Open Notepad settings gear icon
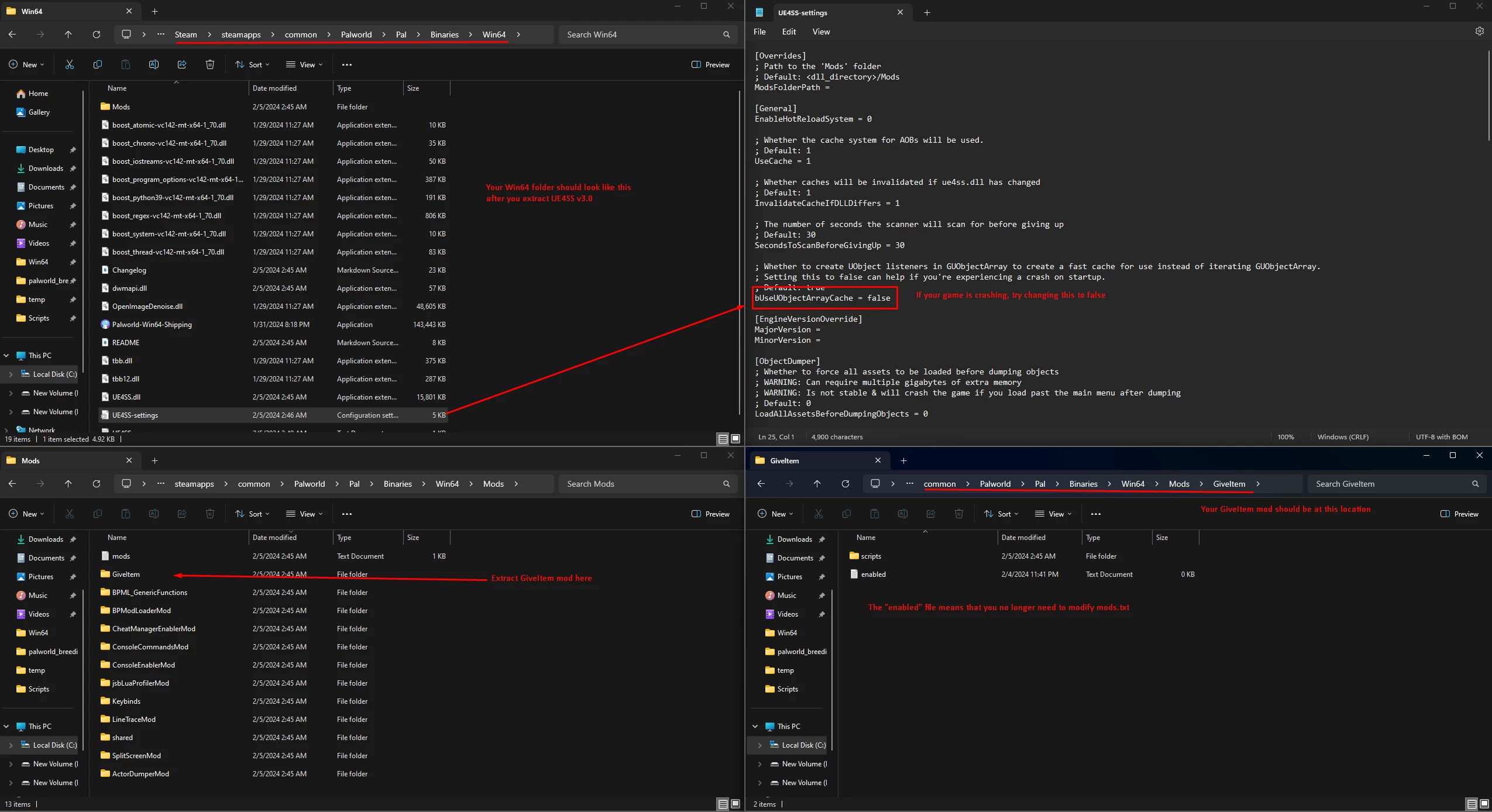1492x812 pixels. click(1479, 32)
